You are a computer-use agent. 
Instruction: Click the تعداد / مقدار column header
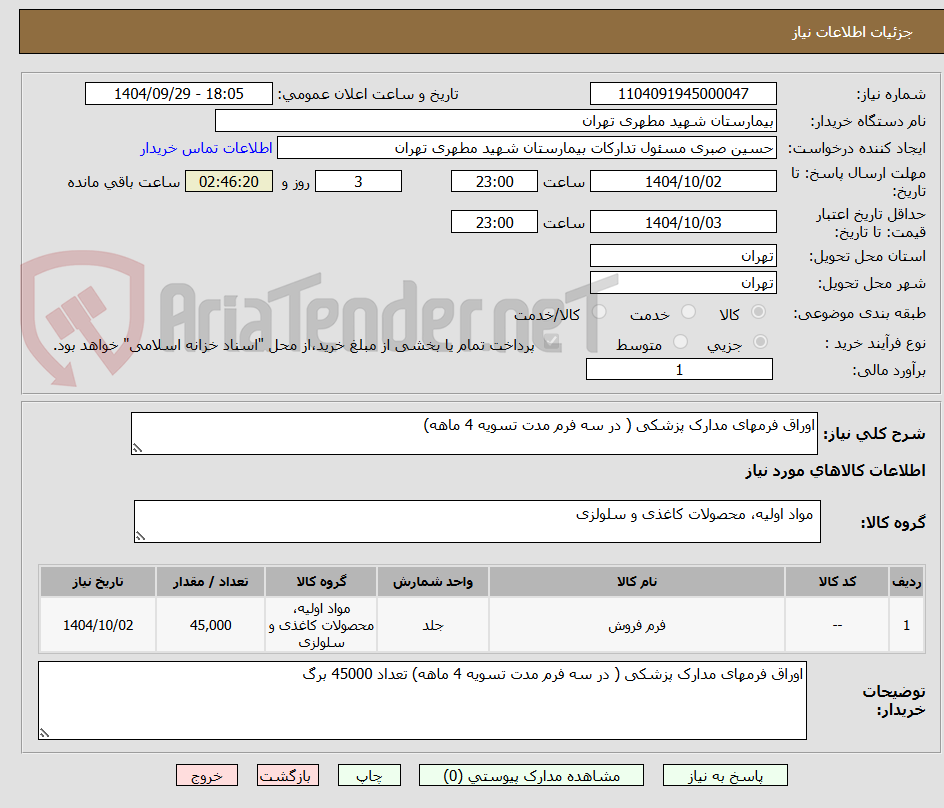(x=210, y=582)
